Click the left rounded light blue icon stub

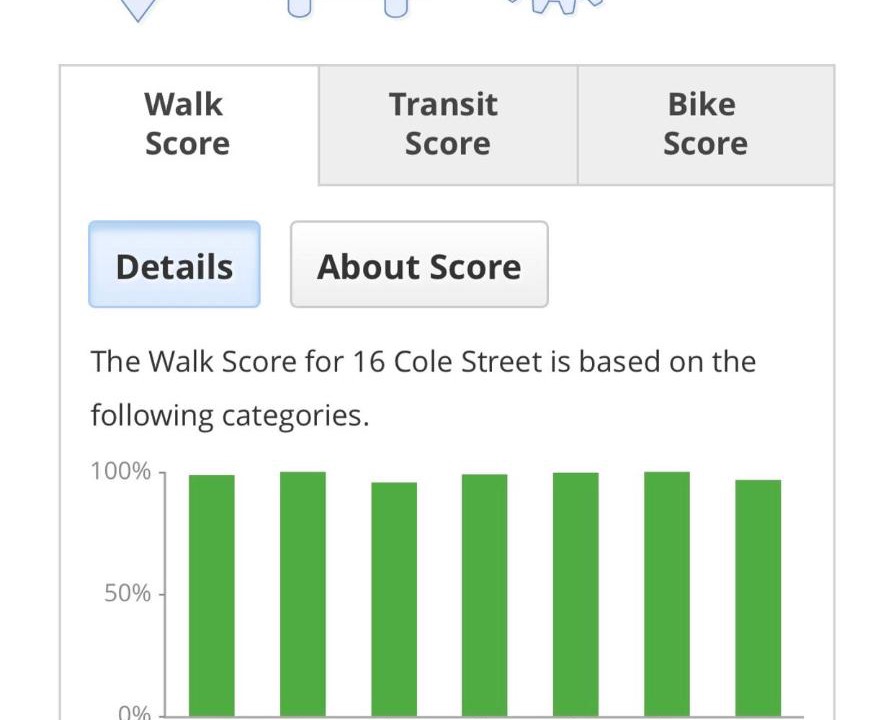pyautogui.click(x=299, y=7)
